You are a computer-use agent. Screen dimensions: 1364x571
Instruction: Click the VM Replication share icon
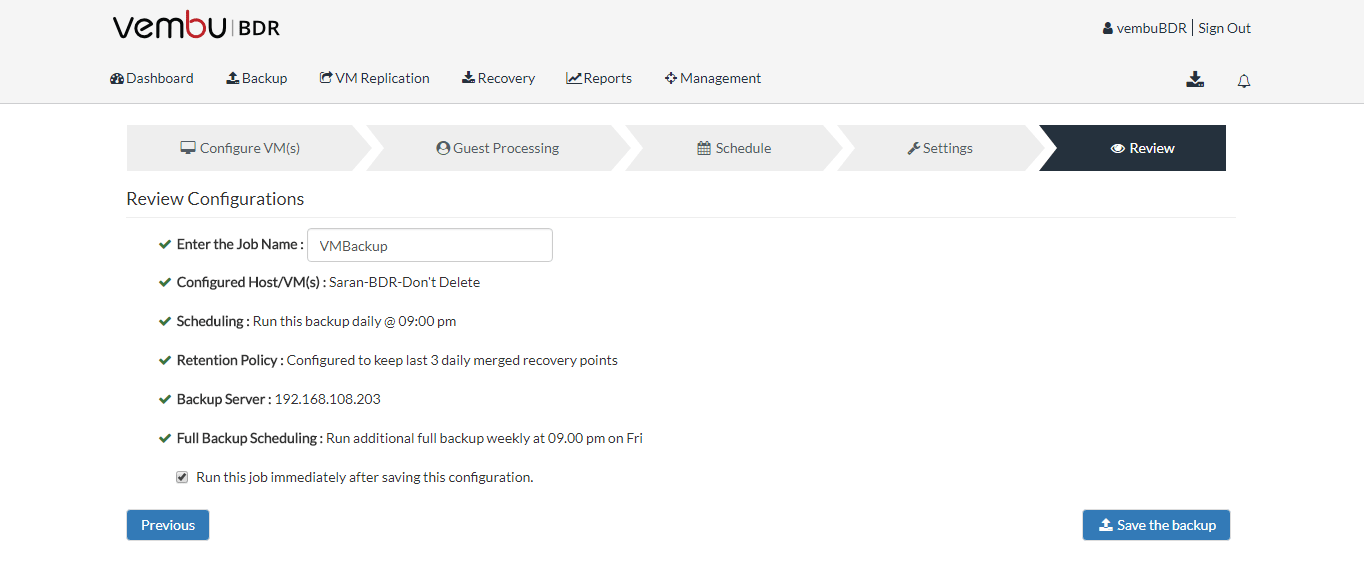pos(326,78)
